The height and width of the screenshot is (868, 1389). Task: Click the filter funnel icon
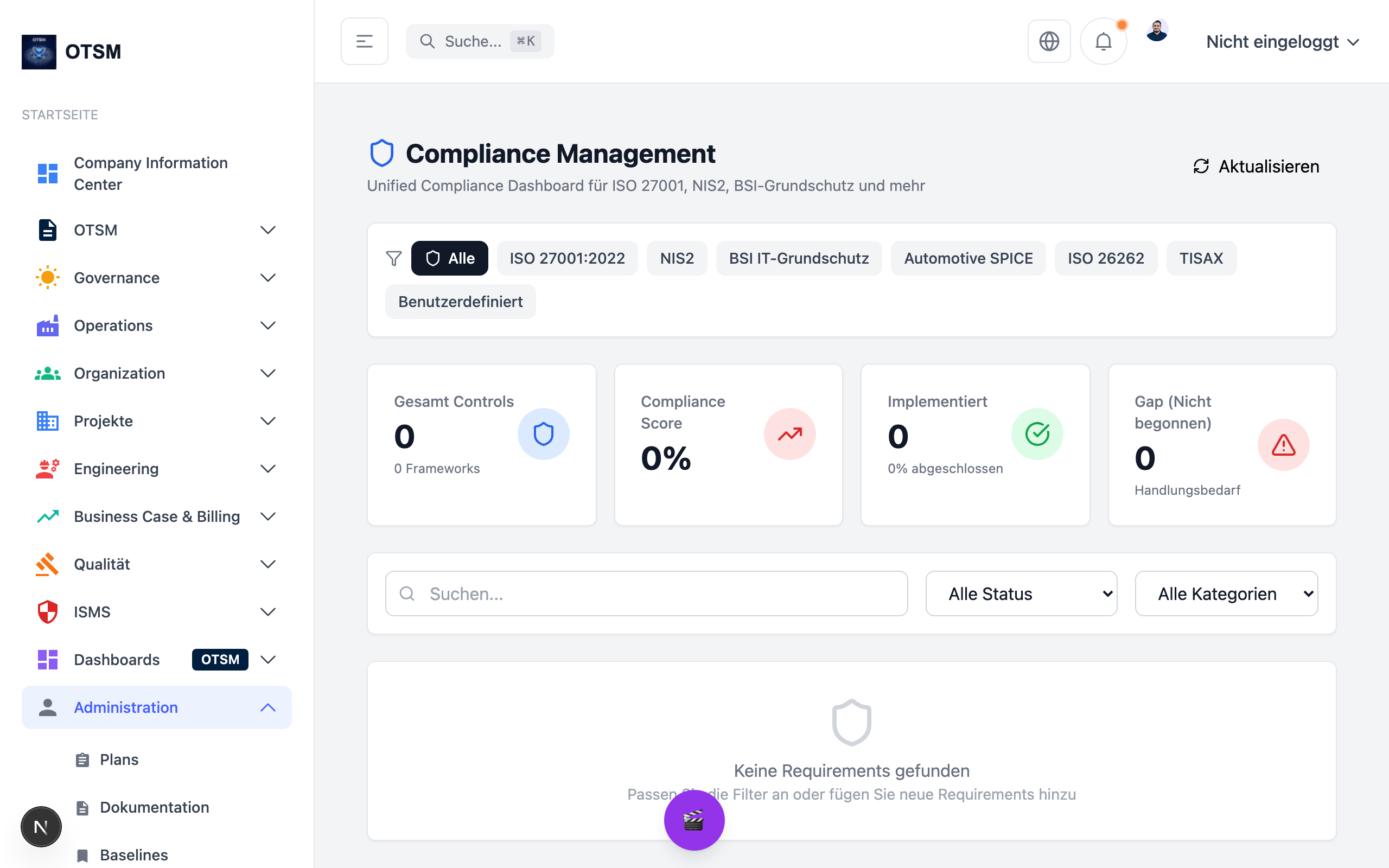394,258
